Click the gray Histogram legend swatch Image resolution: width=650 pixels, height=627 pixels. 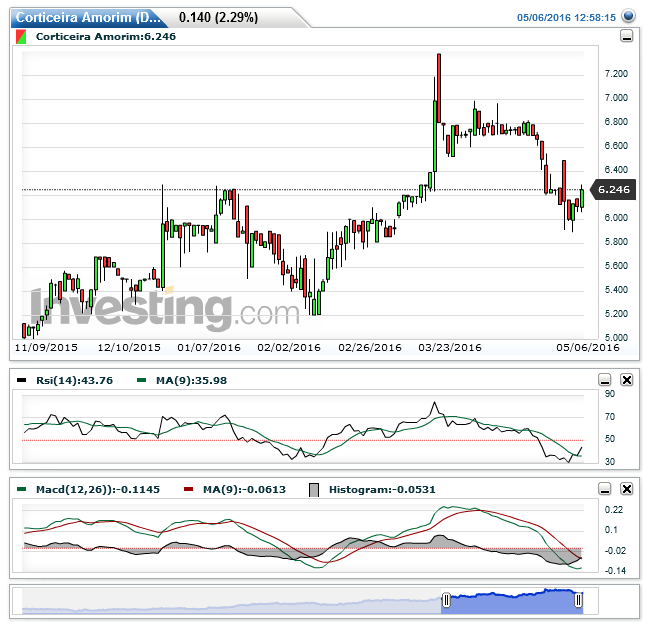tap(314, 490)
